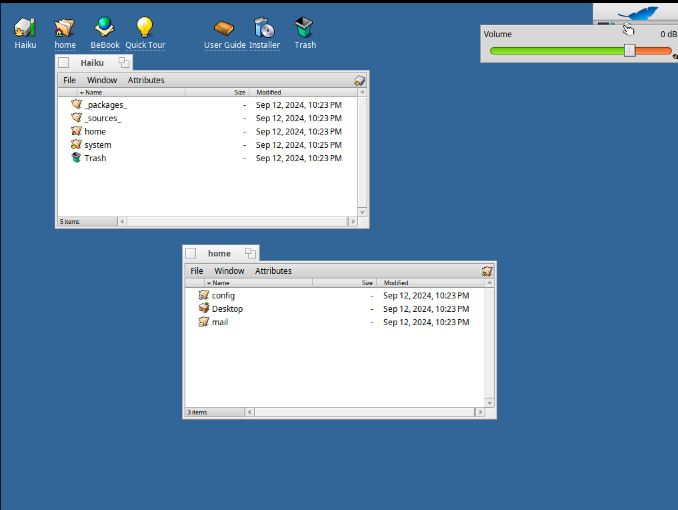Select the config folder icon in home window

pyautogui.click(x=204, y=295)
